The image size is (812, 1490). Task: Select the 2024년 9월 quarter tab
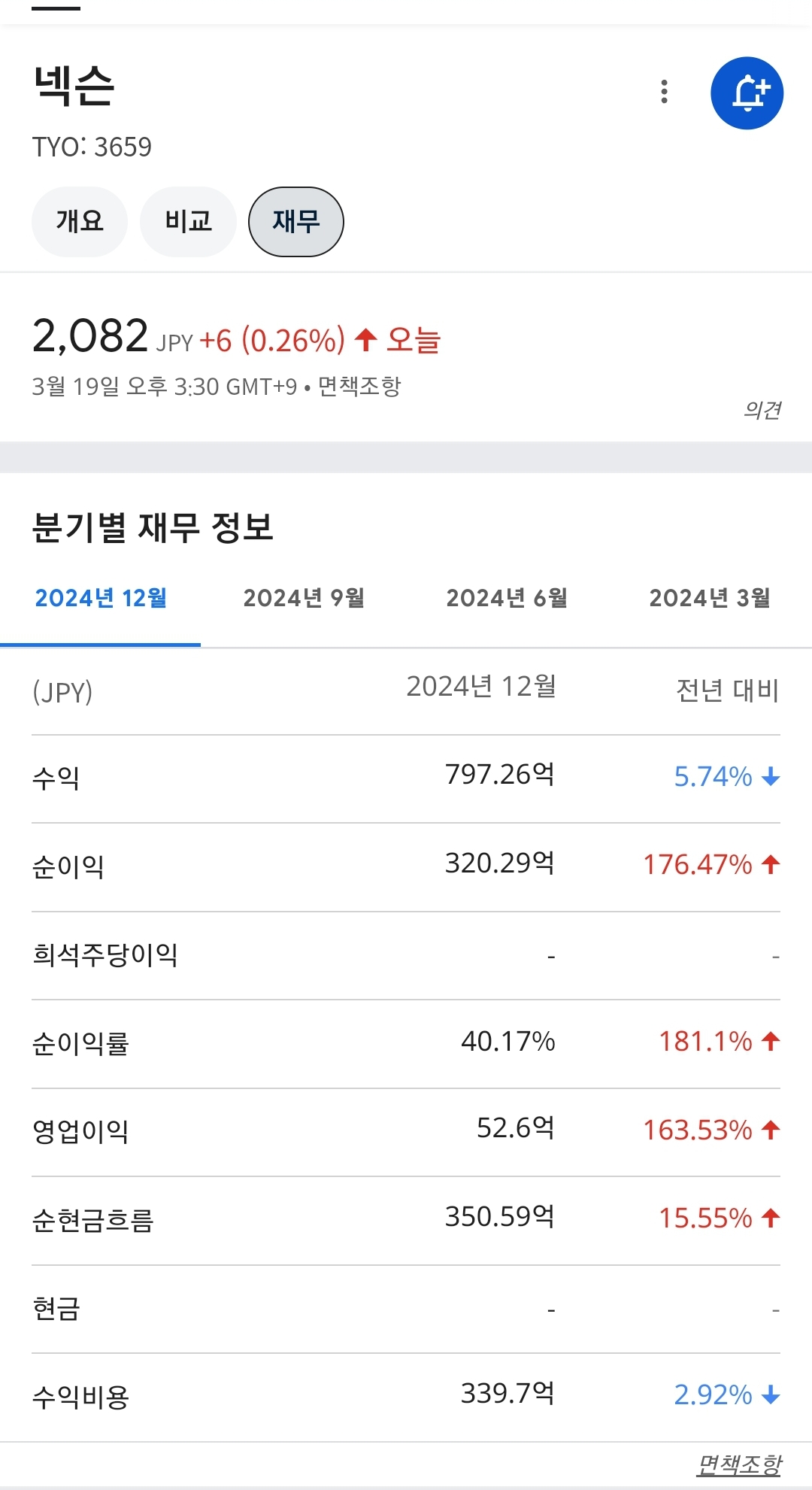coord(304,599)
